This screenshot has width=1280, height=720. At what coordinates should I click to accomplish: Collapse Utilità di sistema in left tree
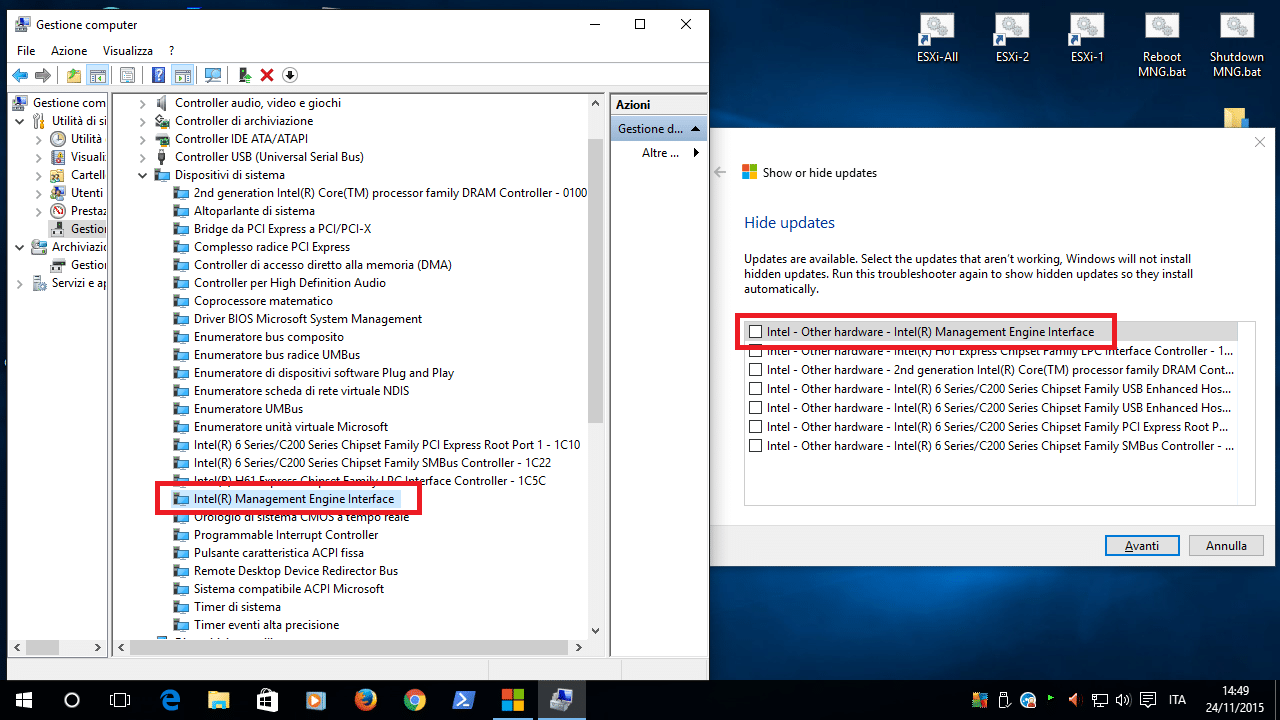[20, 121]
